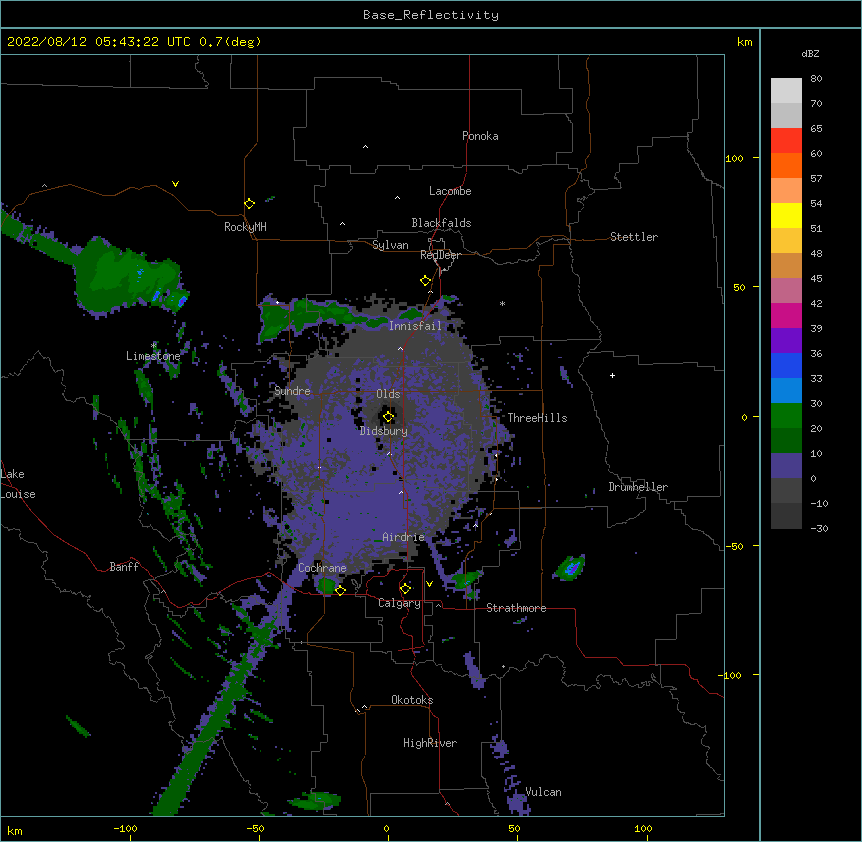Click the -50 tick label on the right axis
The image size is (862, 842).
(x=734, y=546)
